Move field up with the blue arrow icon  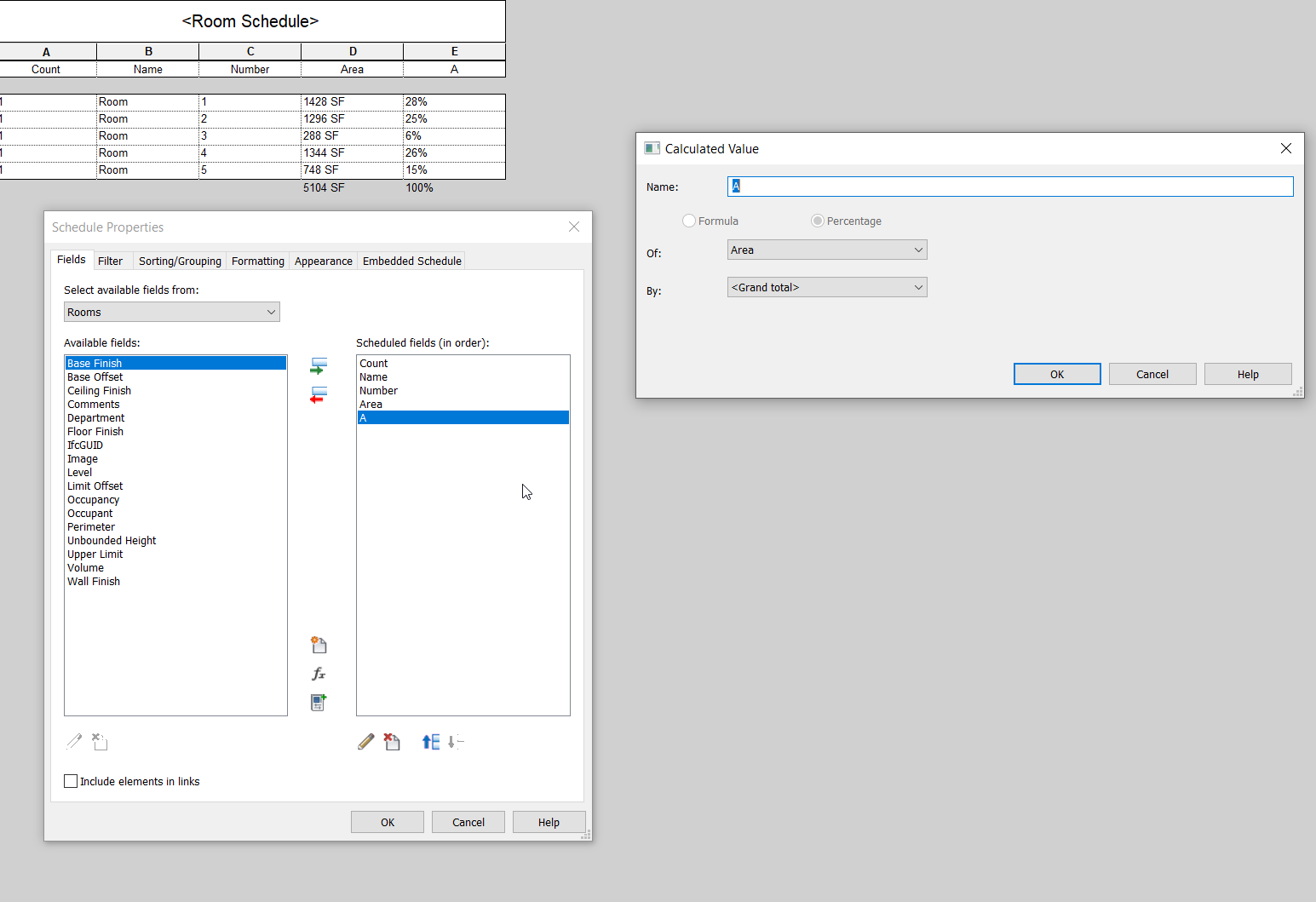(x=428, y=741)
